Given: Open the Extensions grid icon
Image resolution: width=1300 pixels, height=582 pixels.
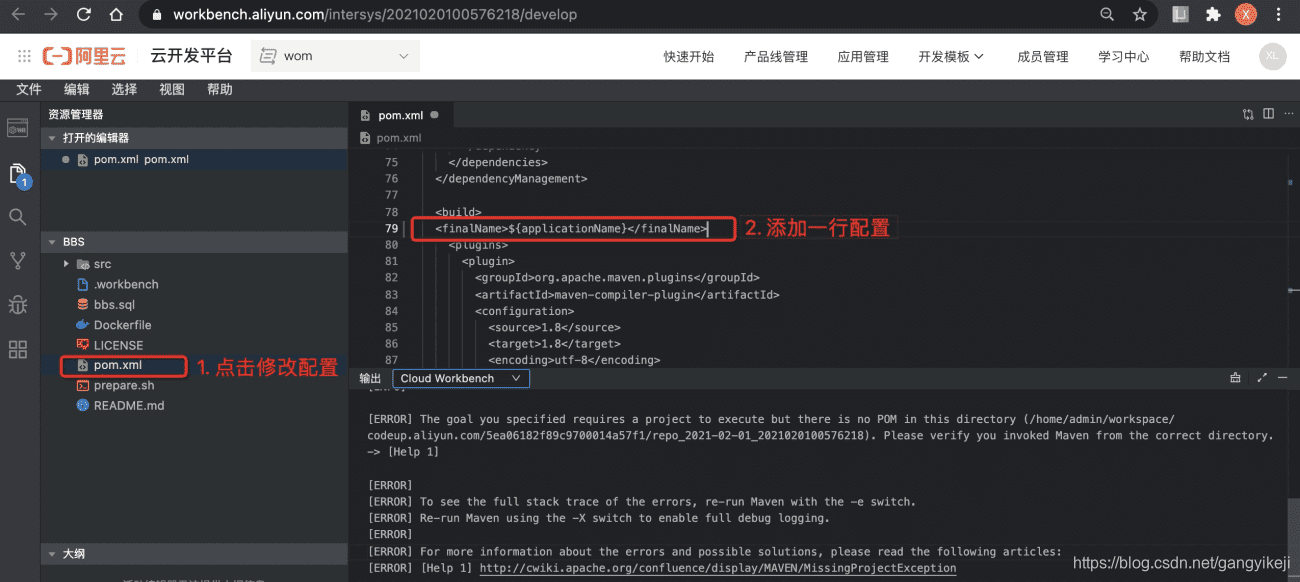Looking at the screenshot, I should click(x=17, y=349).
